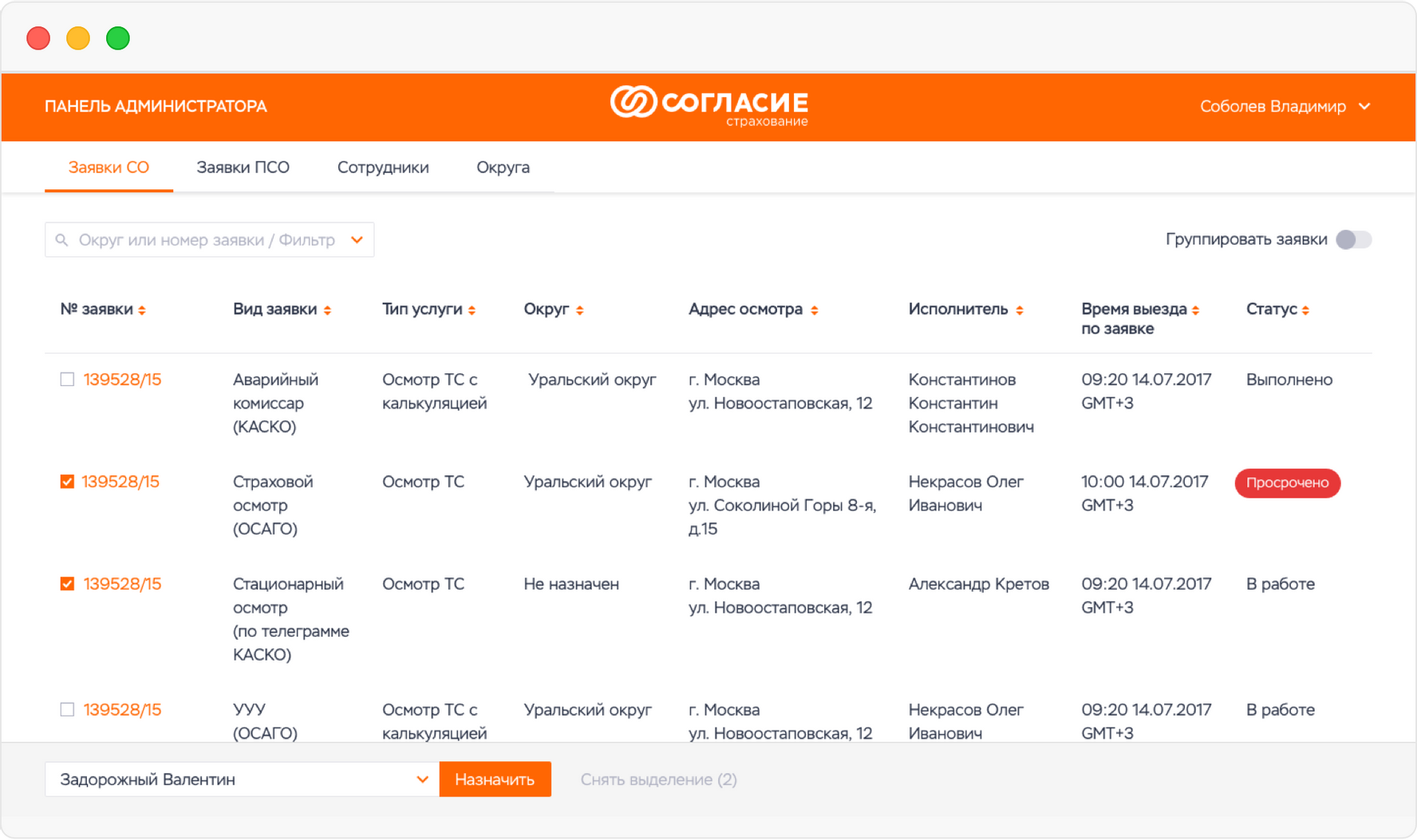Click В работе status of Александр Кретов row

pos(1280,584)
